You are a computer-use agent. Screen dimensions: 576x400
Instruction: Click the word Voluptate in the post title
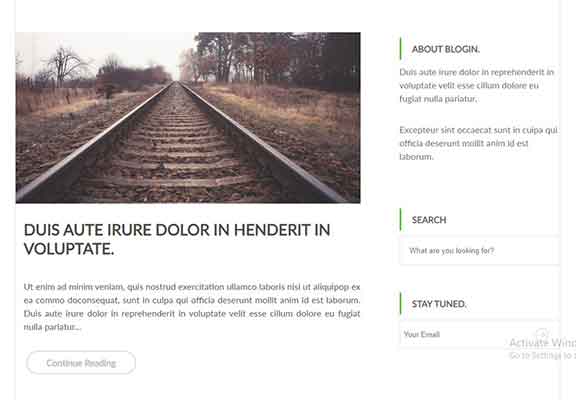coord(69,249)
